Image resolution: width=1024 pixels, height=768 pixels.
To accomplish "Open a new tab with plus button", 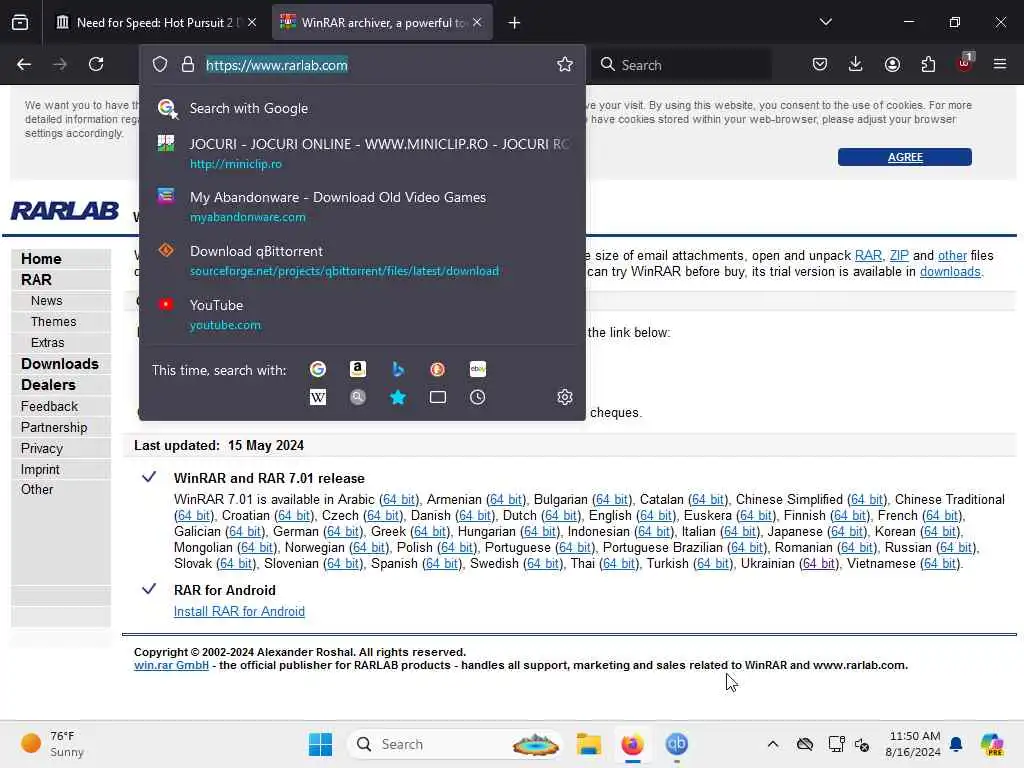I will [514, 23].
